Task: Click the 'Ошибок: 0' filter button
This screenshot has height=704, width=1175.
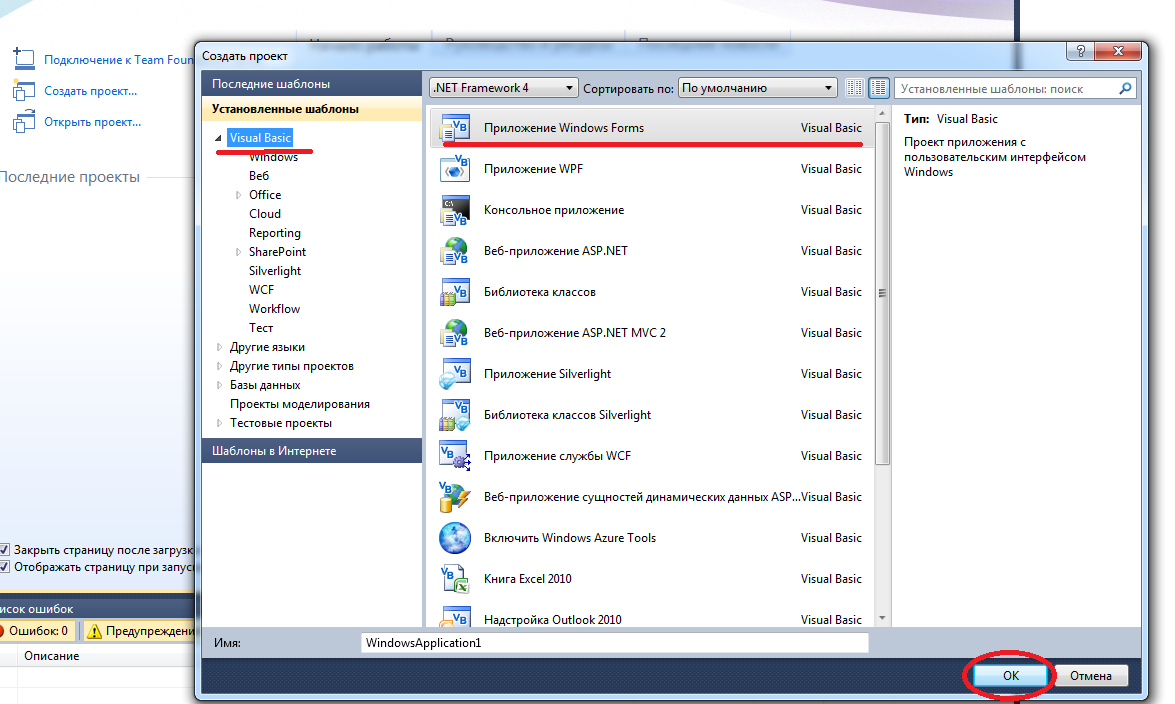Action: point(37,631)
